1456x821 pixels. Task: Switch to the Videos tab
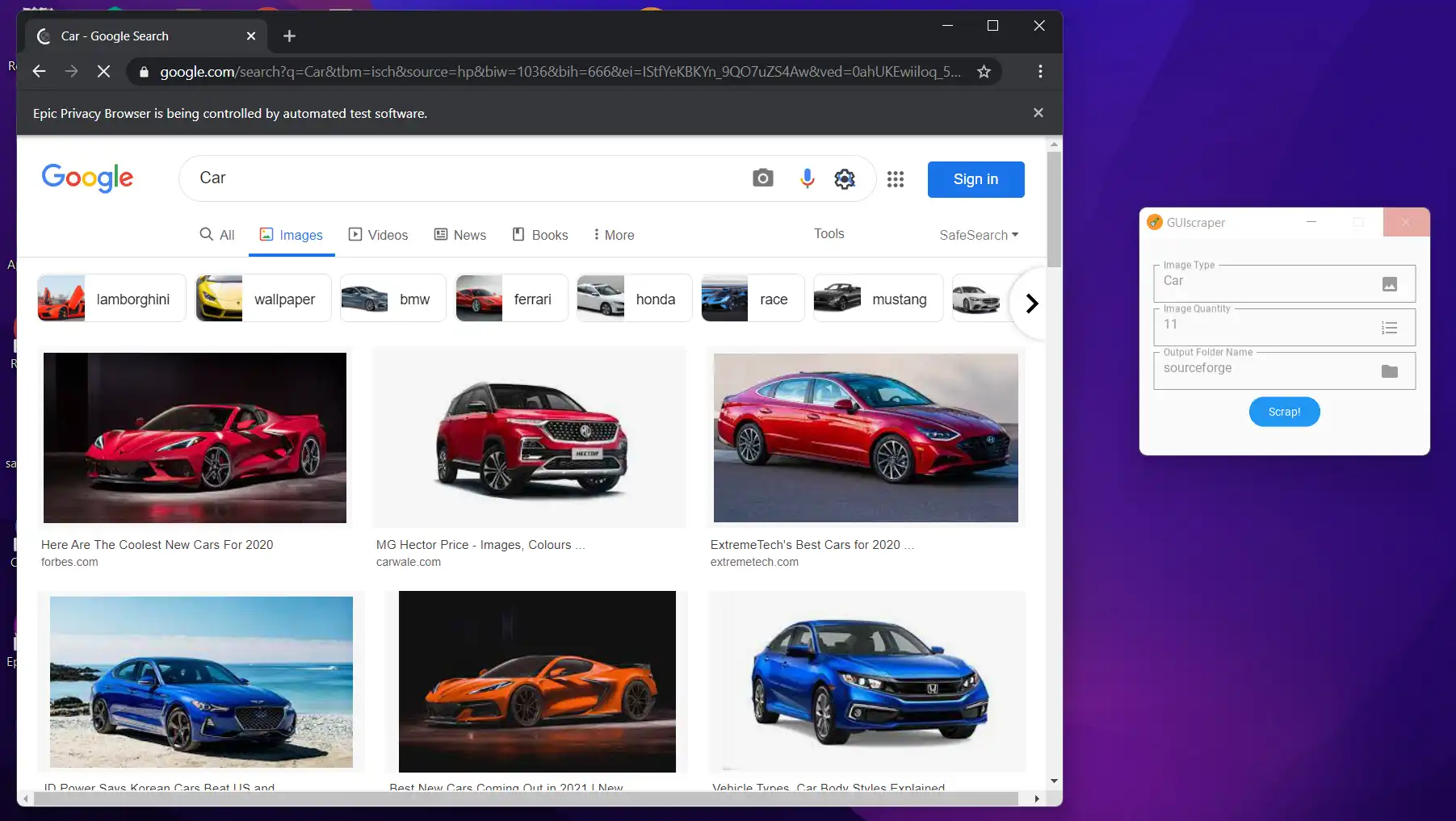point(378,235)
